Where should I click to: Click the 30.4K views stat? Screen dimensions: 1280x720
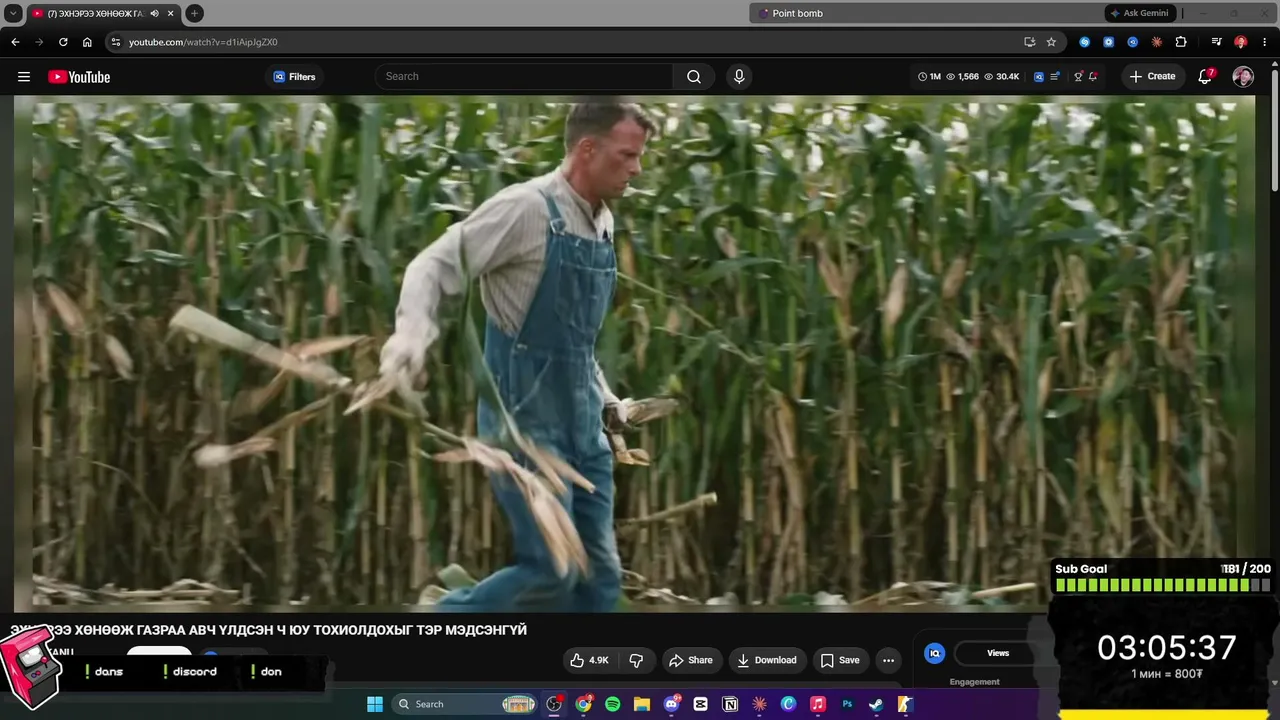(1002, 77)
